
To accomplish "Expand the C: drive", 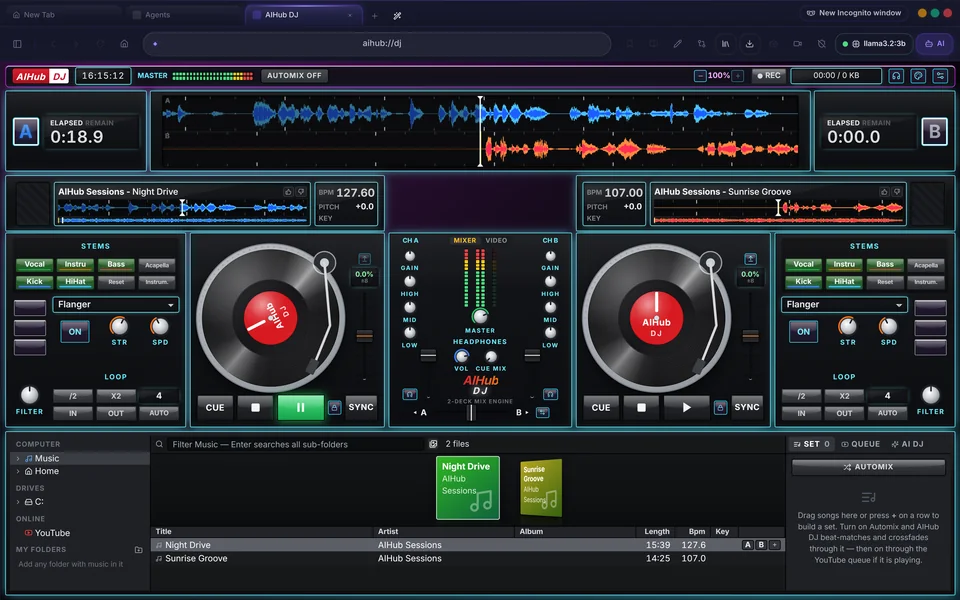I will [18, 502].
